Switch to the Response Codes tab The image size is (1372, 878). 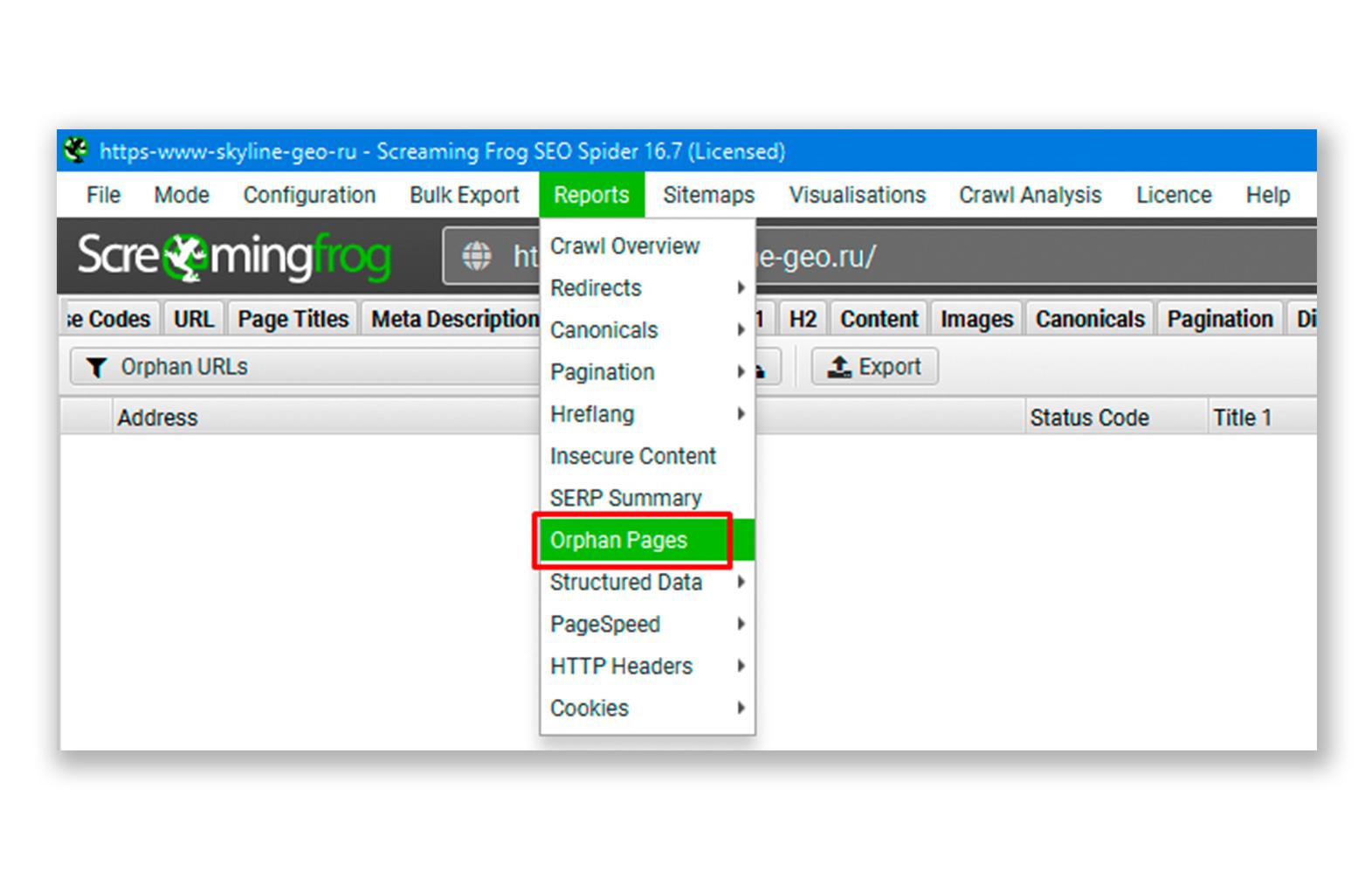pos(110,319)
